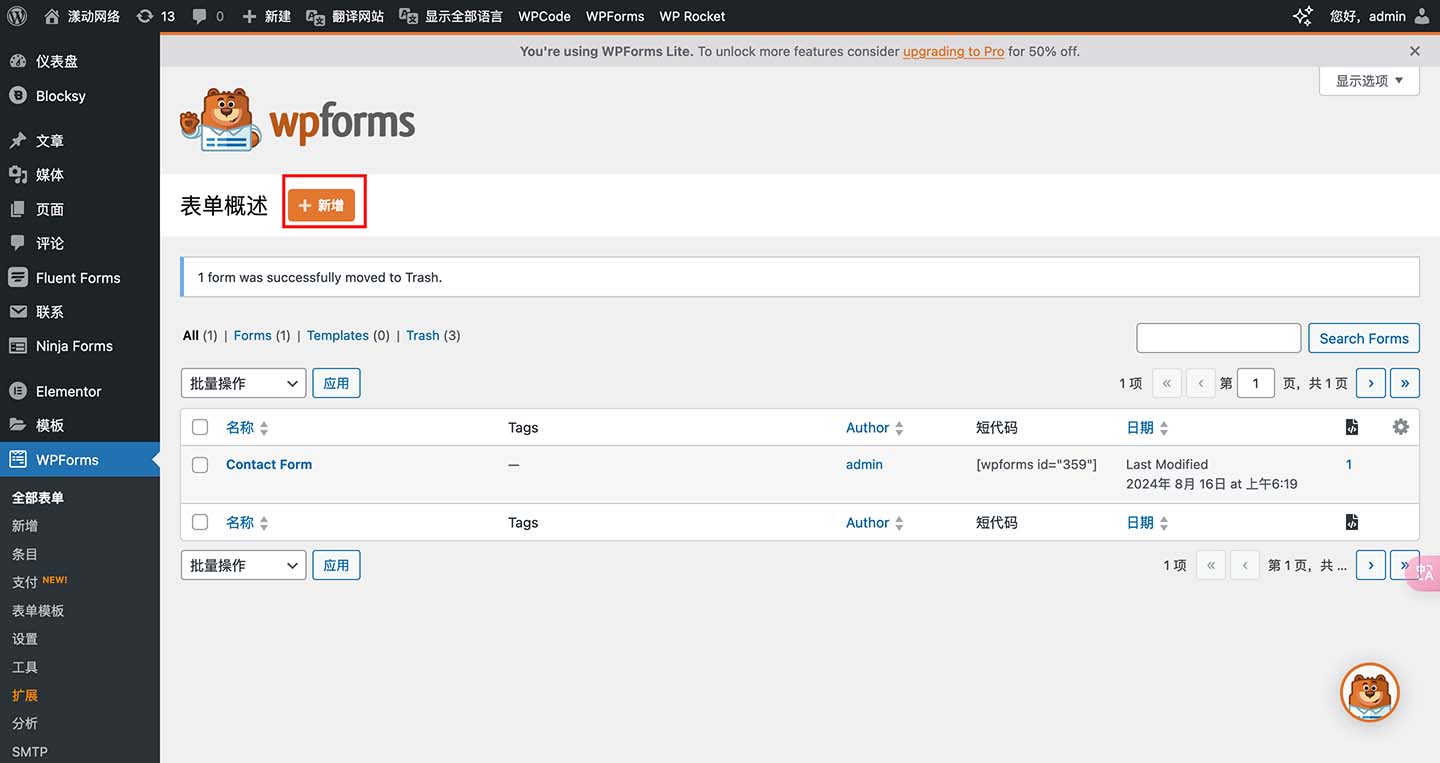The width and height of the screenshot is (1440, 763).
Task: Open 页面 pages in sidebar
Action: (80, 209)
